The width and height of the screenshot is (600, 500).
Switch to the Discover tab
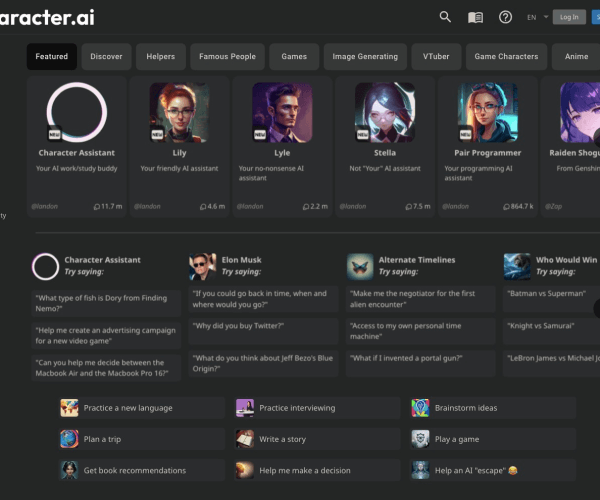[x=106, y=57]
